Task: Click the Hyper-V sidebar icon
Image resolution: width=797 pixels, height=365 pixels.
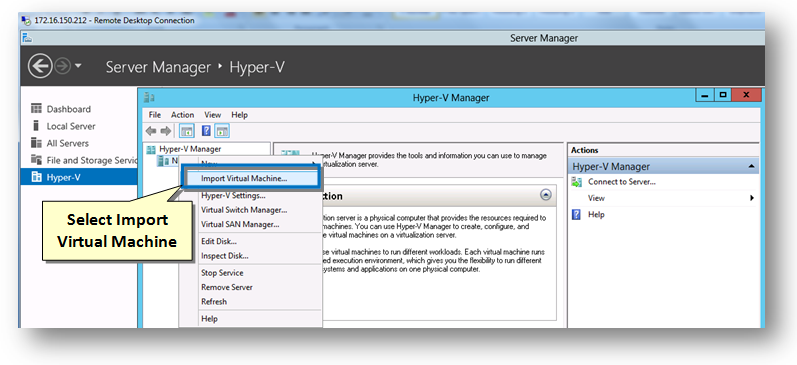Action: (36, 177)
